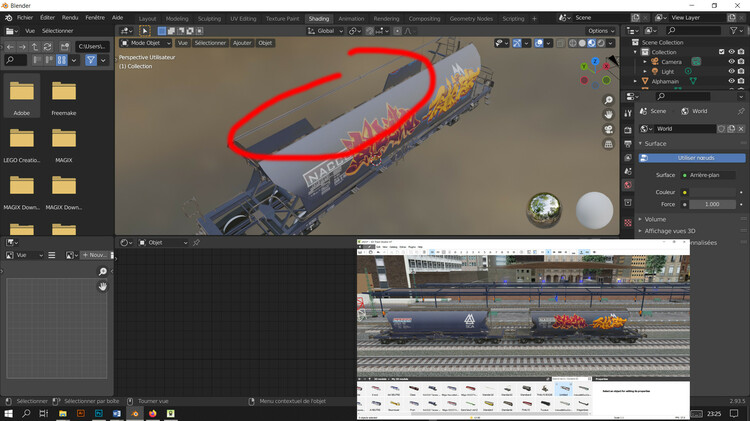Open the viewport Ajouter menu
Viewport: 750px width, 421px height.
242,43
